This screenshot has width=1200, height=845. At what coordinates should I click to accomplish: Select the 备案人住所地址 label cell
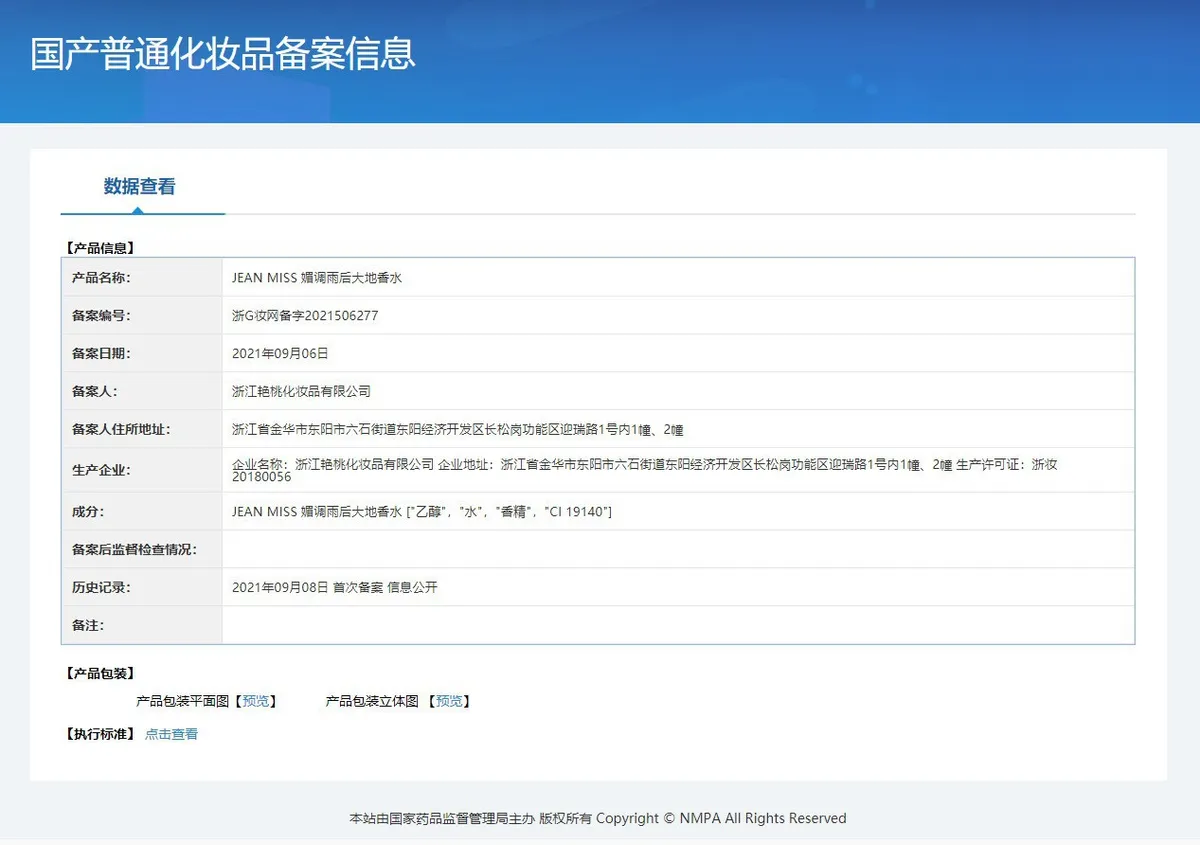coord(142,429)
